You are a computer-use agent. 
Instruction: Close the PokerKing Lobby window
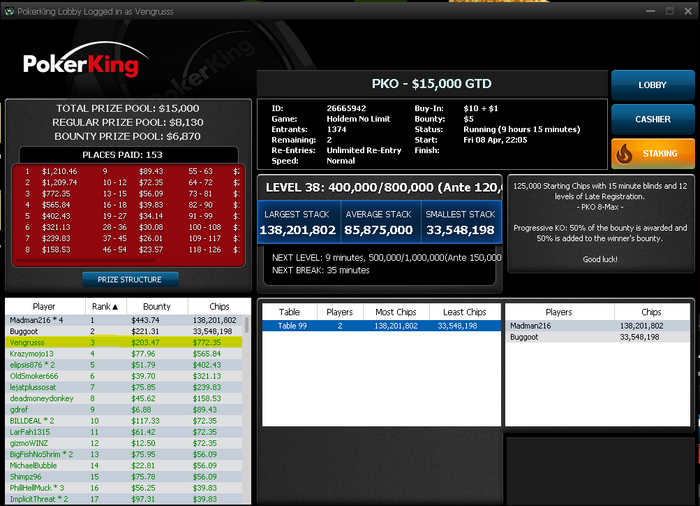coord(688,11)
